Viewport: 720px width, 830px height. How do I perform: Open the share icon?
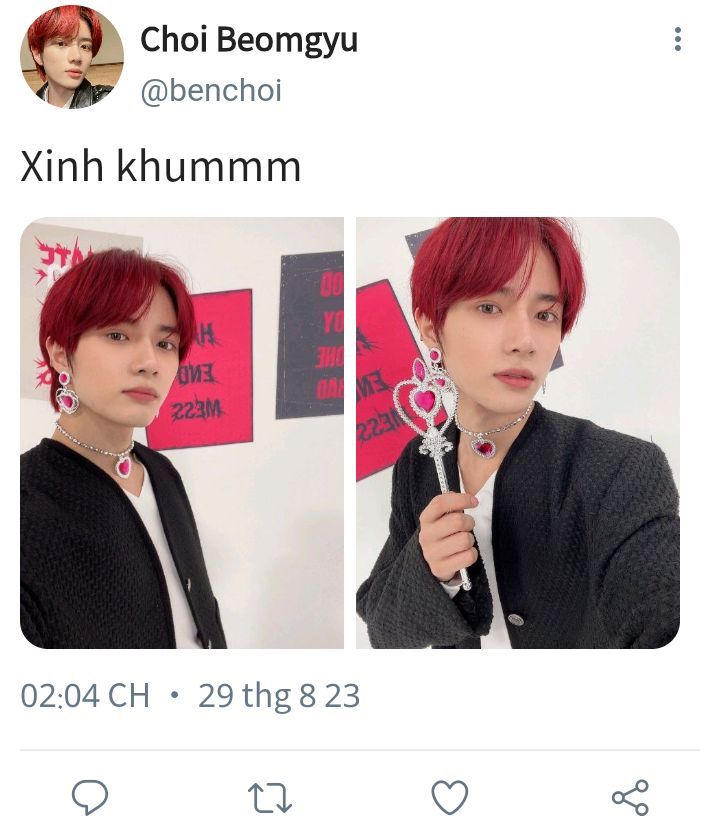[x=630, y=797]
